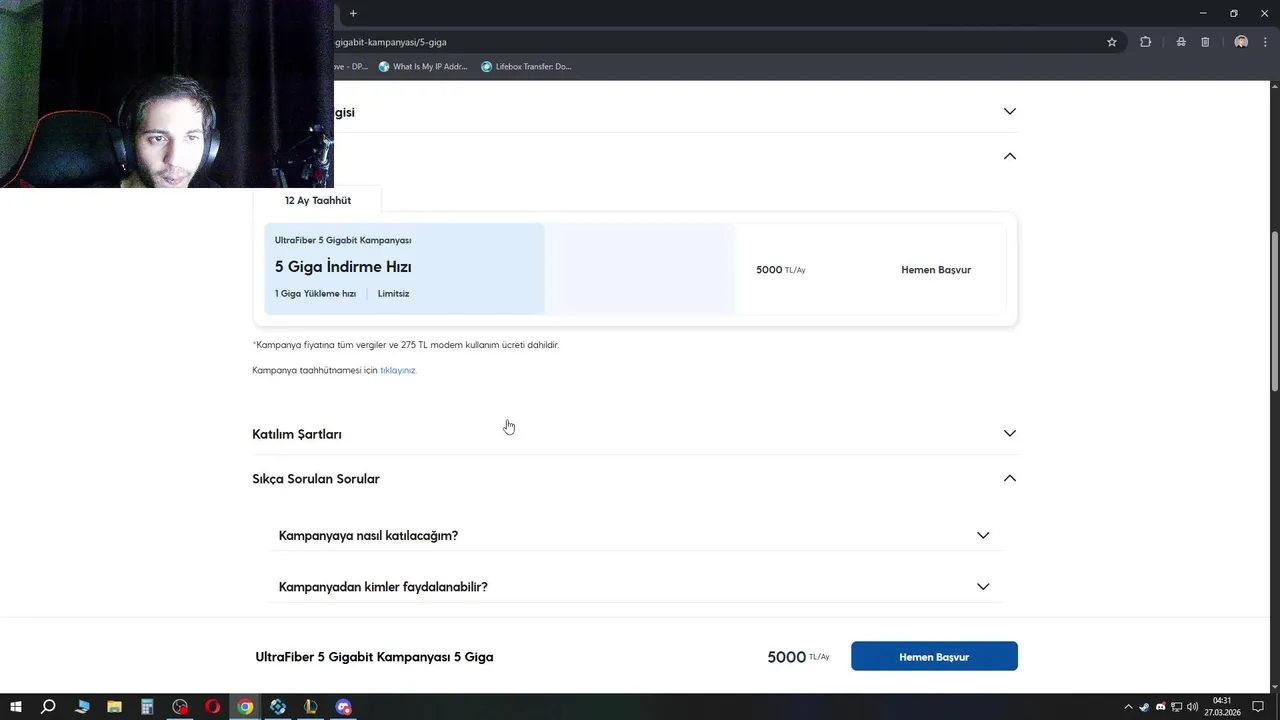Open the volume control tray icon

pos(1193,707)
